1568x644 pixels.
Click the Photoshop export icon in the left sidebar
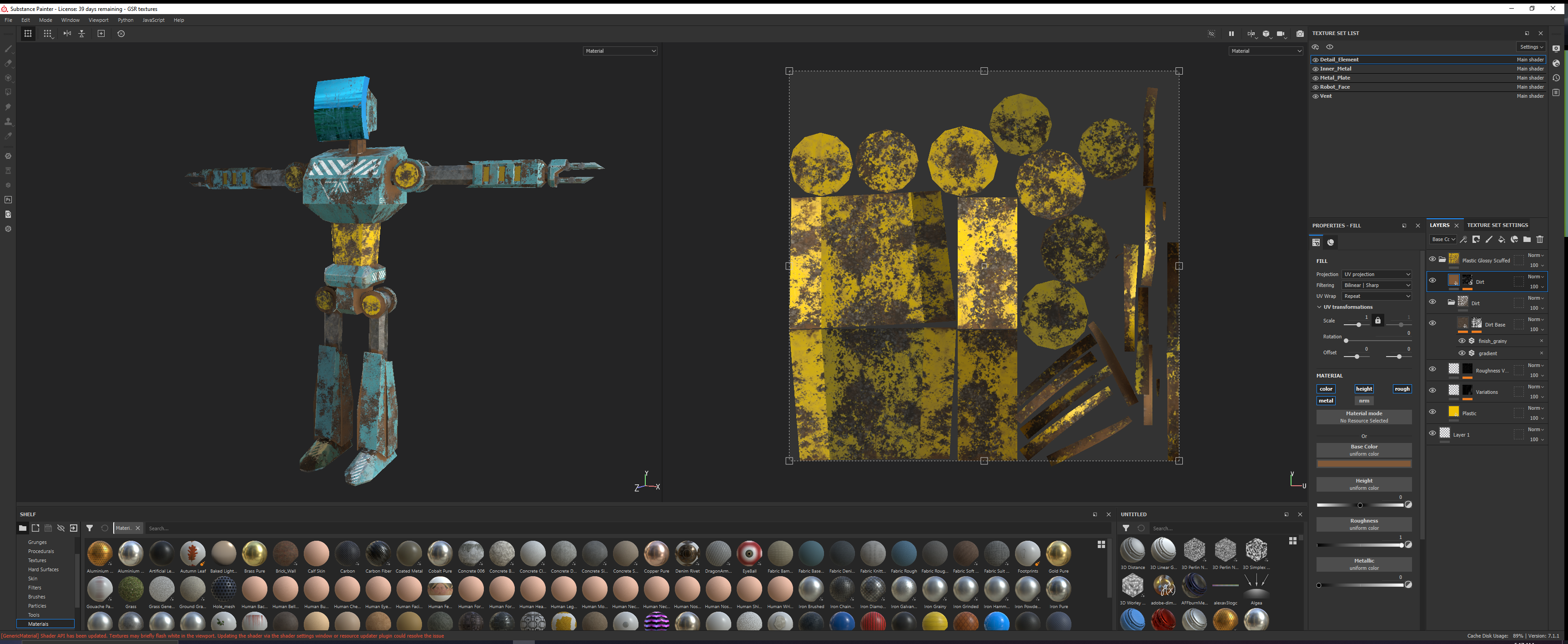tap(9, 200)
